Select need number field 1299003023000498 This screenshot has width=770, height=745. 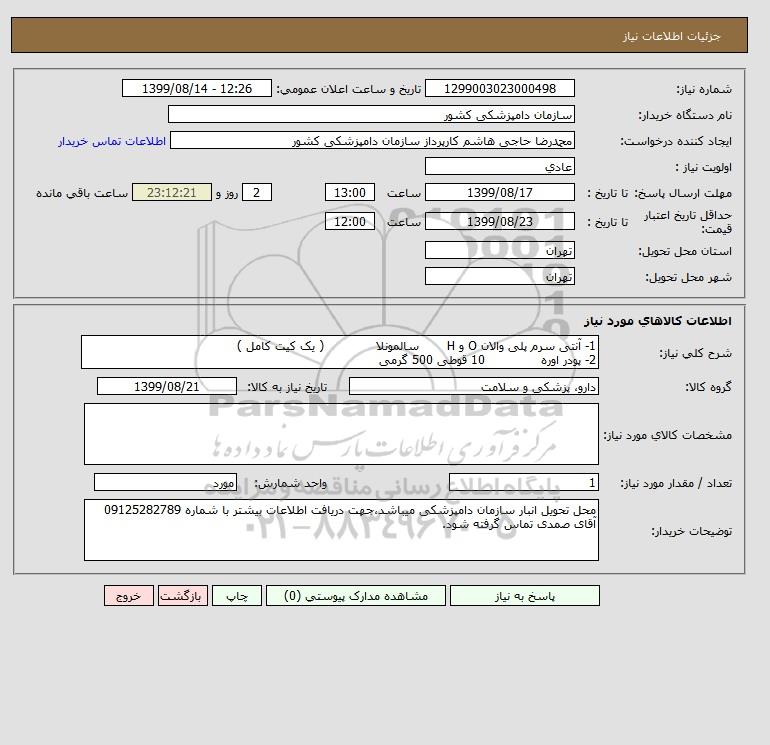(499, 88)
